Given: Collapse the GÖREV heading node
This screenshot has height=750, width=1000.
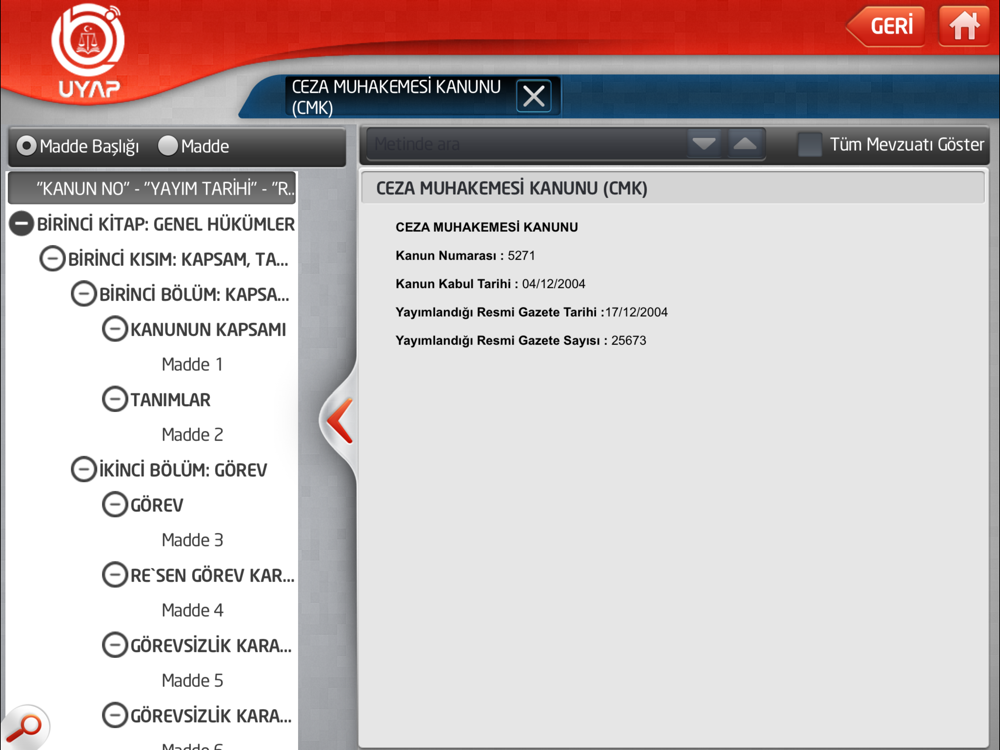Looking at the screenshot, I should 115,504.
